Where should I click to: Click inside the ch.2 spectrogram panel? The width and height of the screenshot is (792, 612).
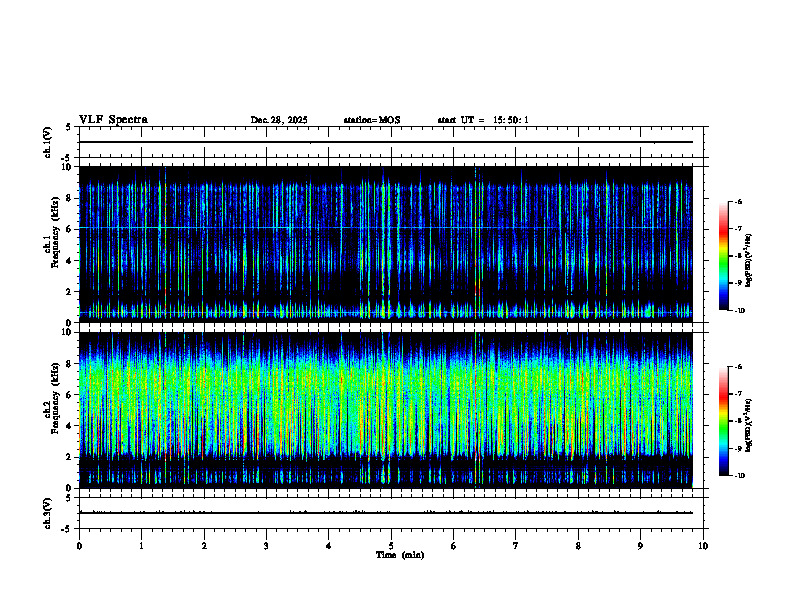click(385, 410)
